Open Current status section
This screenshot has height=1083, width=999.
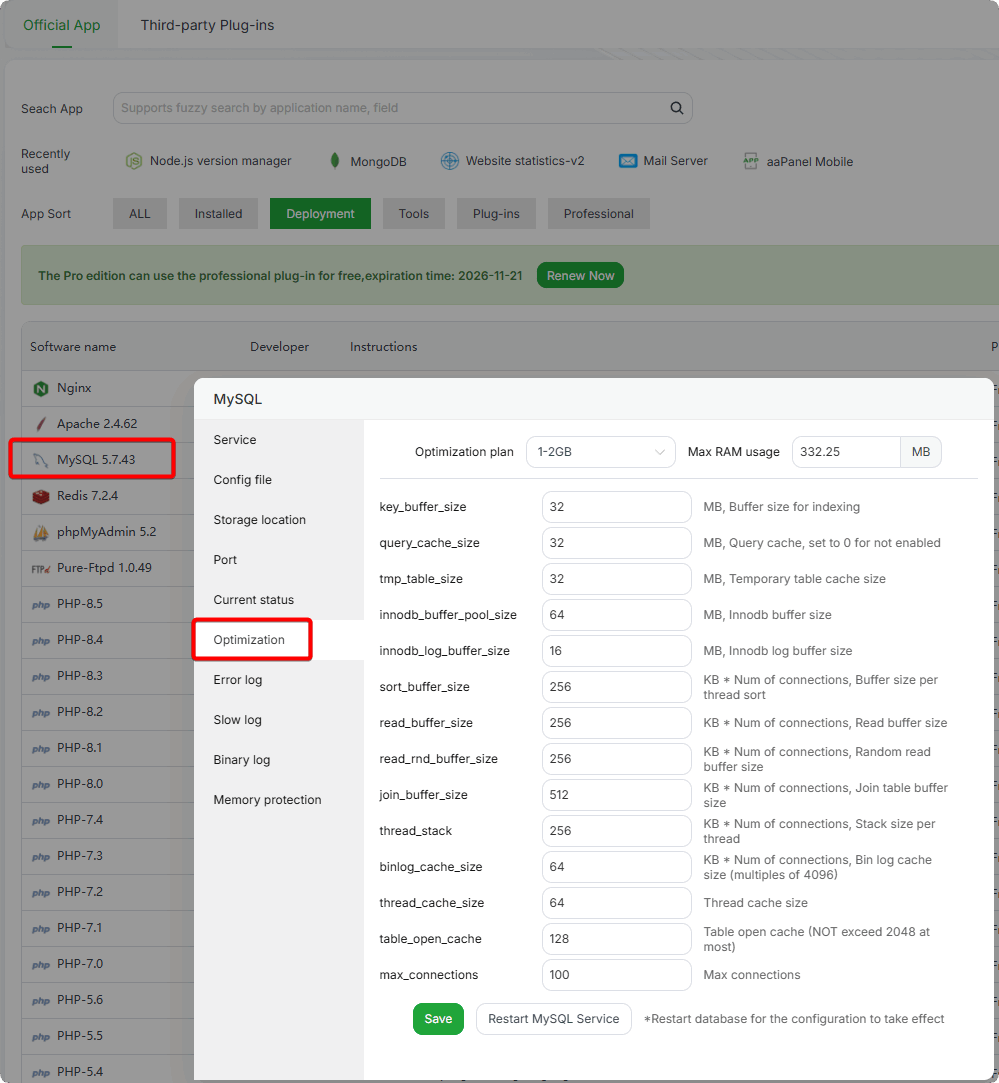(x=278, y=600)
